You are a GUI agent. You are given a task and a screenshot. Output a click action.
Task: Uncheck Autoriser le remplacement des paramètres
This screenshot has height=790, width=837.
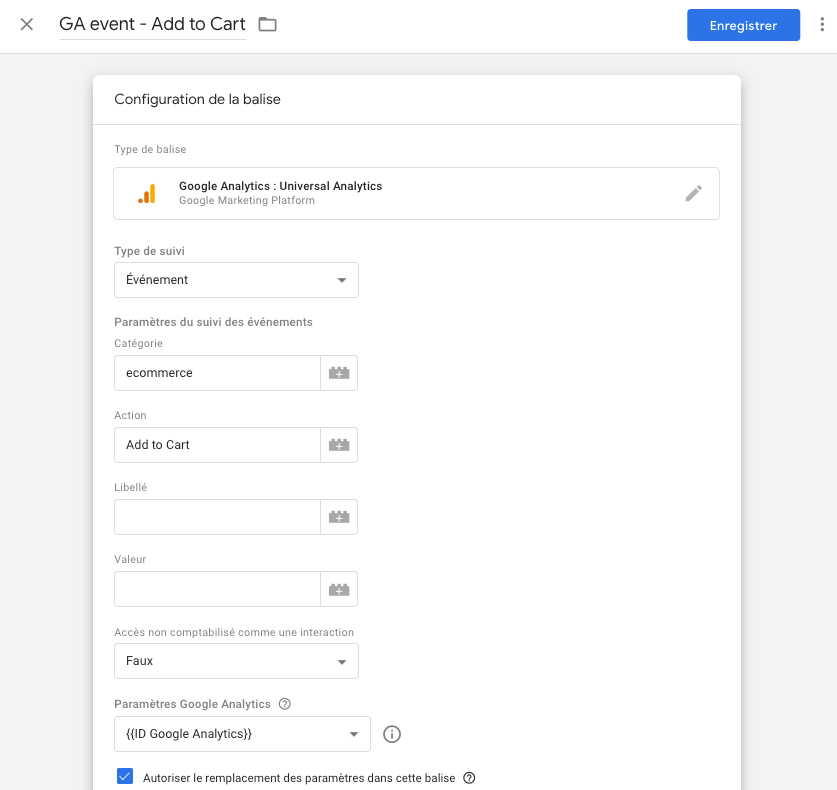125,777
